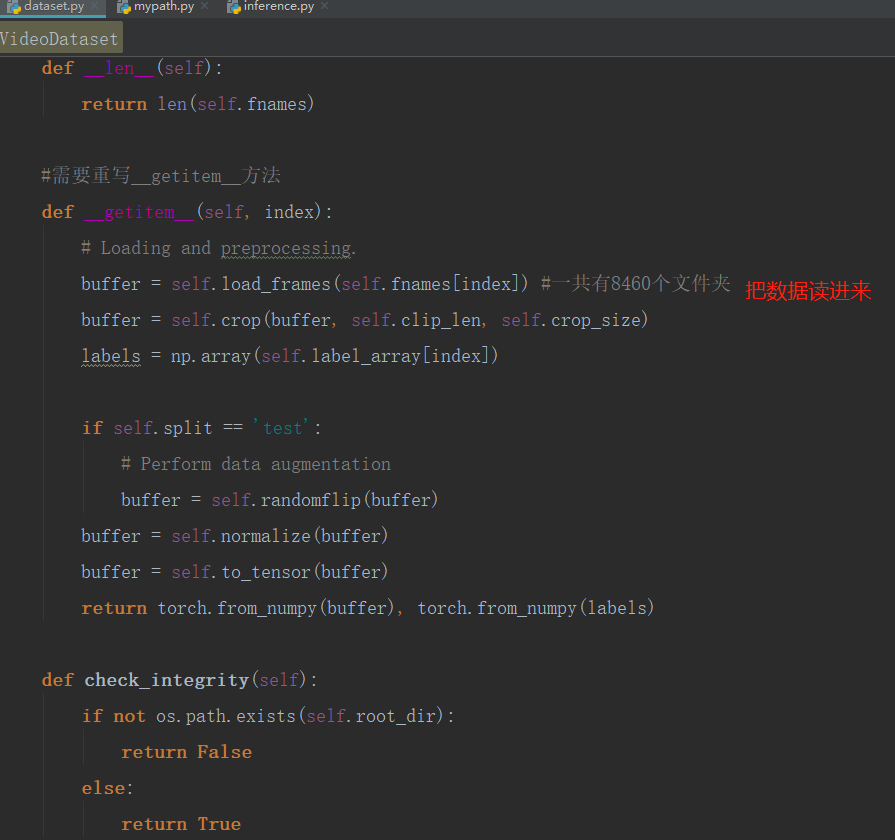The height and width of the screenshot is (840, 895).
Task: Select the inference.py tab
Action: pos(279,7)
